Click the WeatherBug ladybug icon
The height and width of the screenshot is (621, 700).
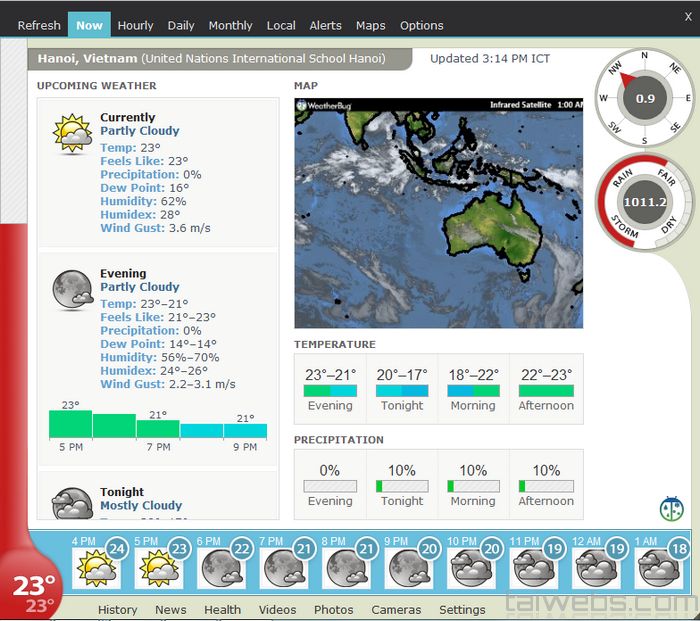[671, 508]
